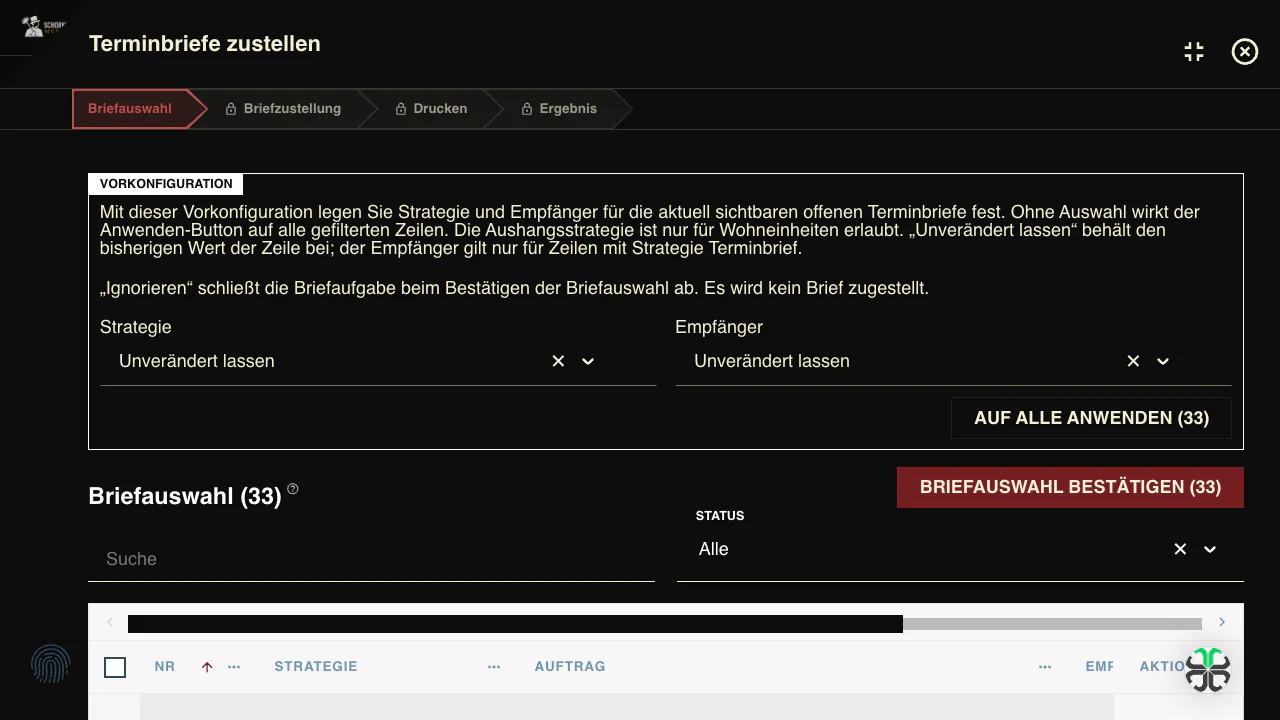Click the AUFTRAG column header
The image size is (1280, 720).
[570, 667]
